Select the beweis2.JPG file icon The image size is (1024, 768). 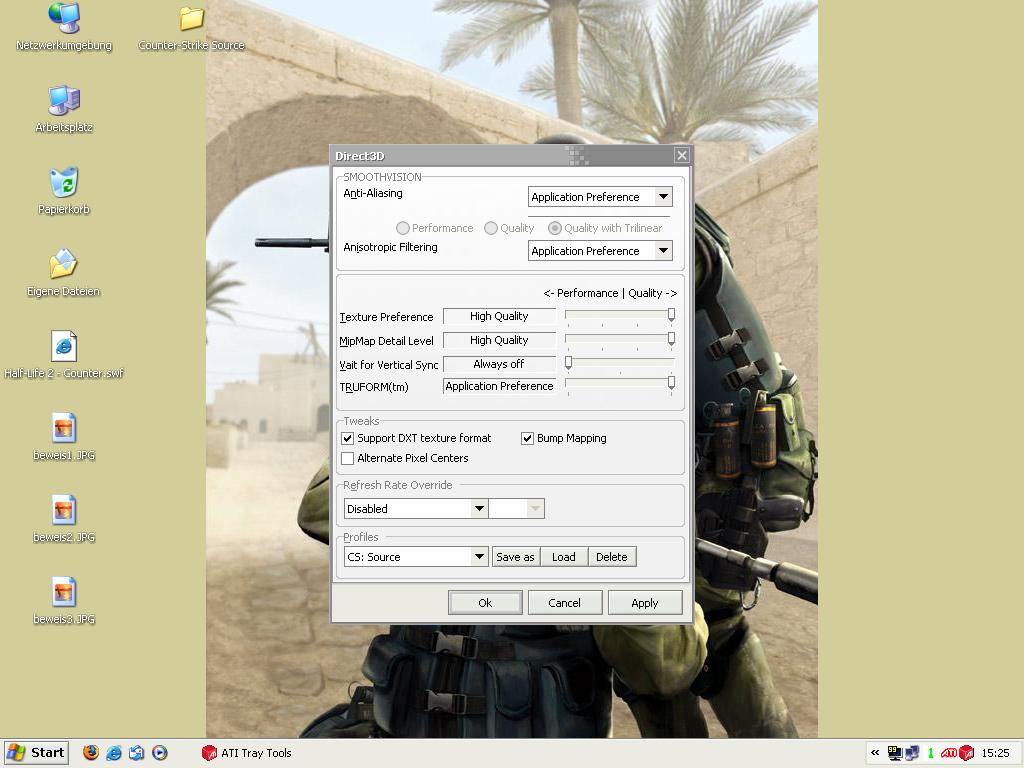coord(63,519)
